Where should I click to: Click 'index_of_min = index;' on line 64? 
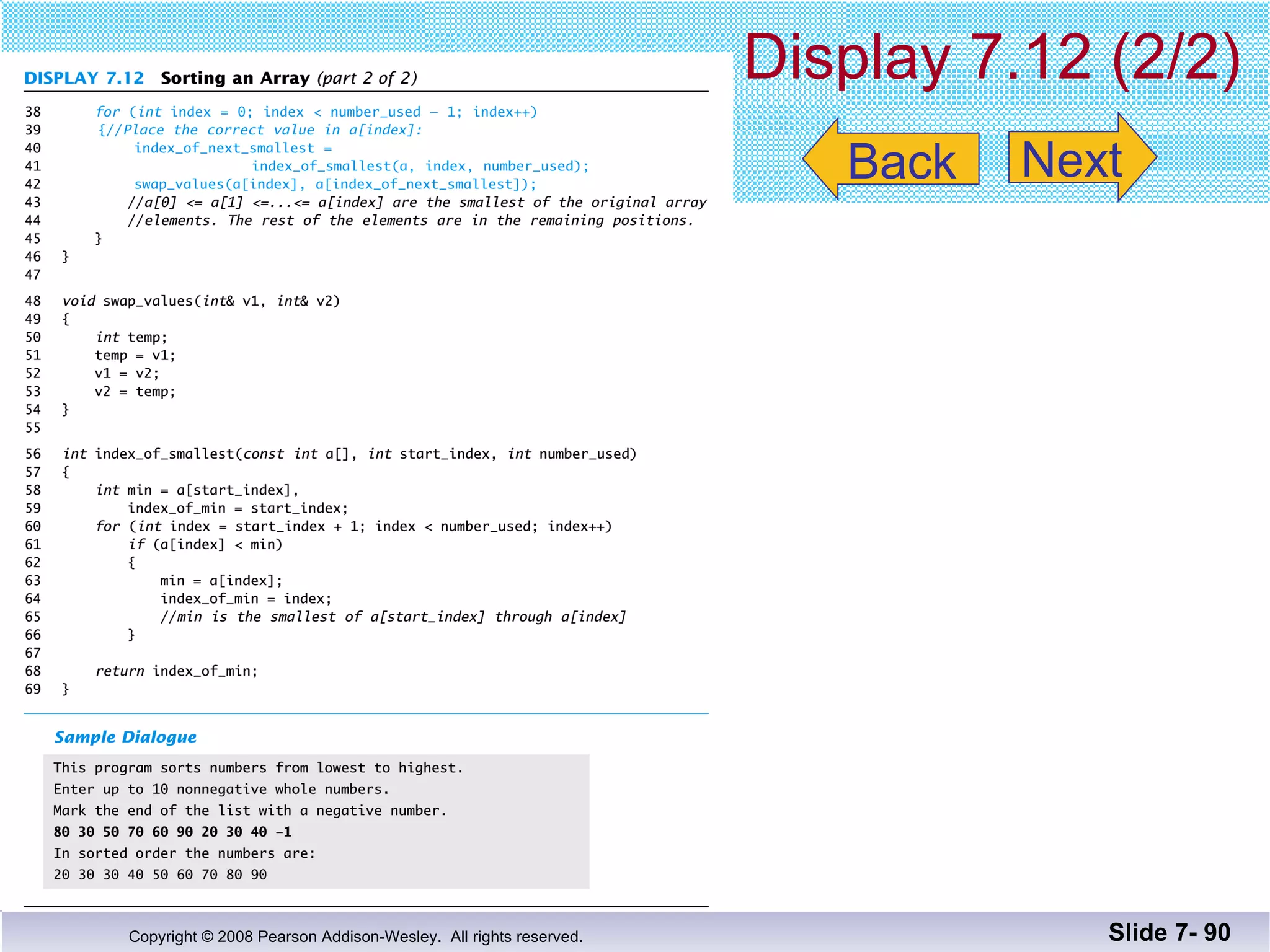click(x=246, y=599)
